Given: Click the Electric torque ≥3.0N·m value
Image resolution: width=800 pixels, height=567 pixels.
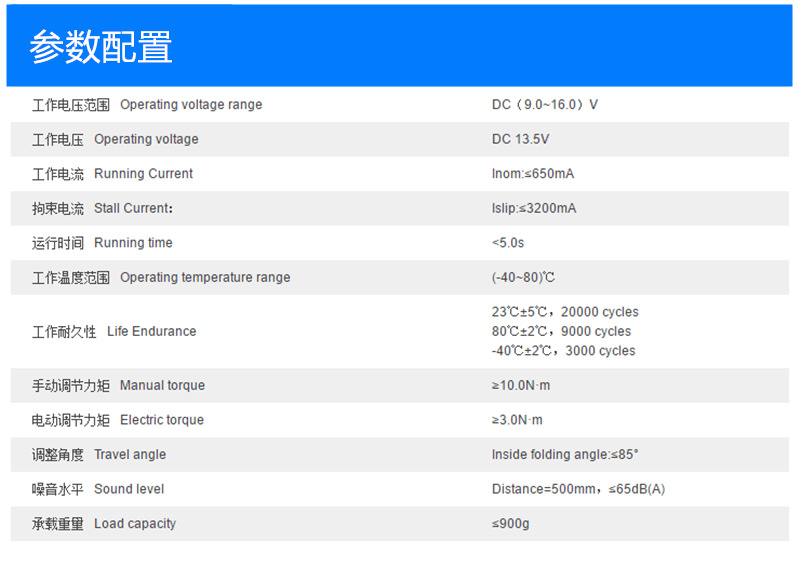Looking at the screenshot, I should point(517,420).
